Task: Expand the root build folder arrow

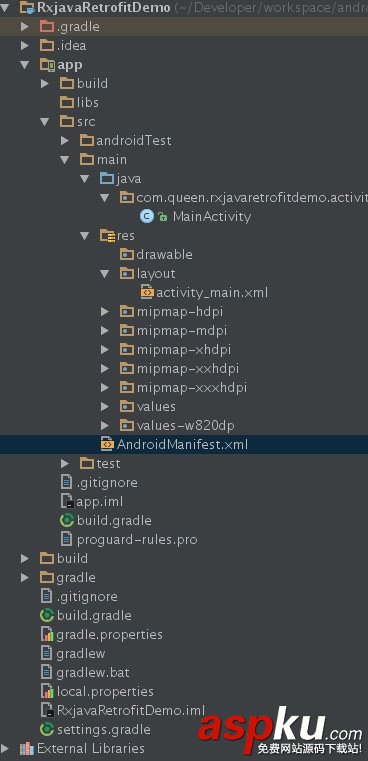Action: click(25, 559)
